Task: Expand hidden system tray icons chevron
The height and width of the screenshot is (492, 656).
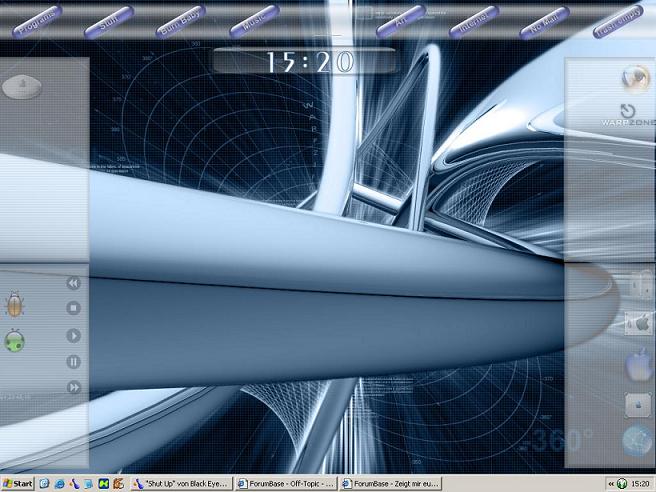Action: pos(611,484)
